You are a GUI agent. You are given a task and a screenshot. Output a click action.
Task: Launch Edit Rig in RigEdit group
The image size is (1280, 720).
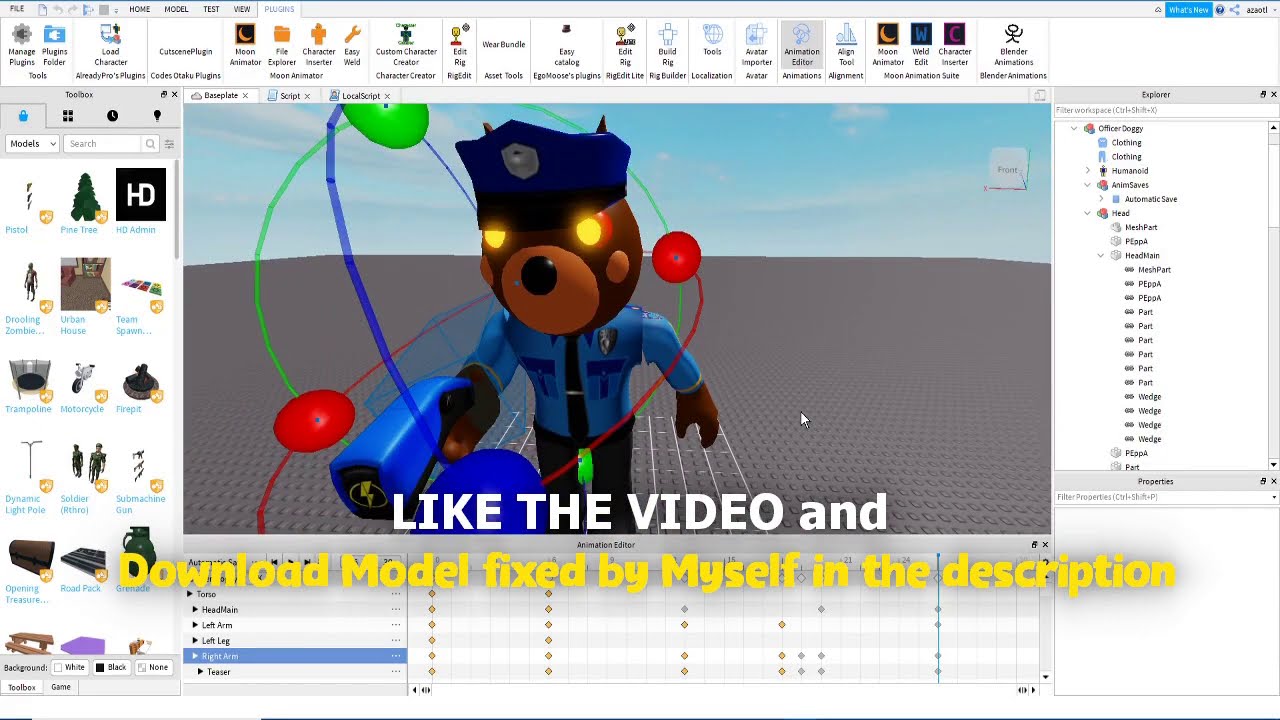coord(459,46)
